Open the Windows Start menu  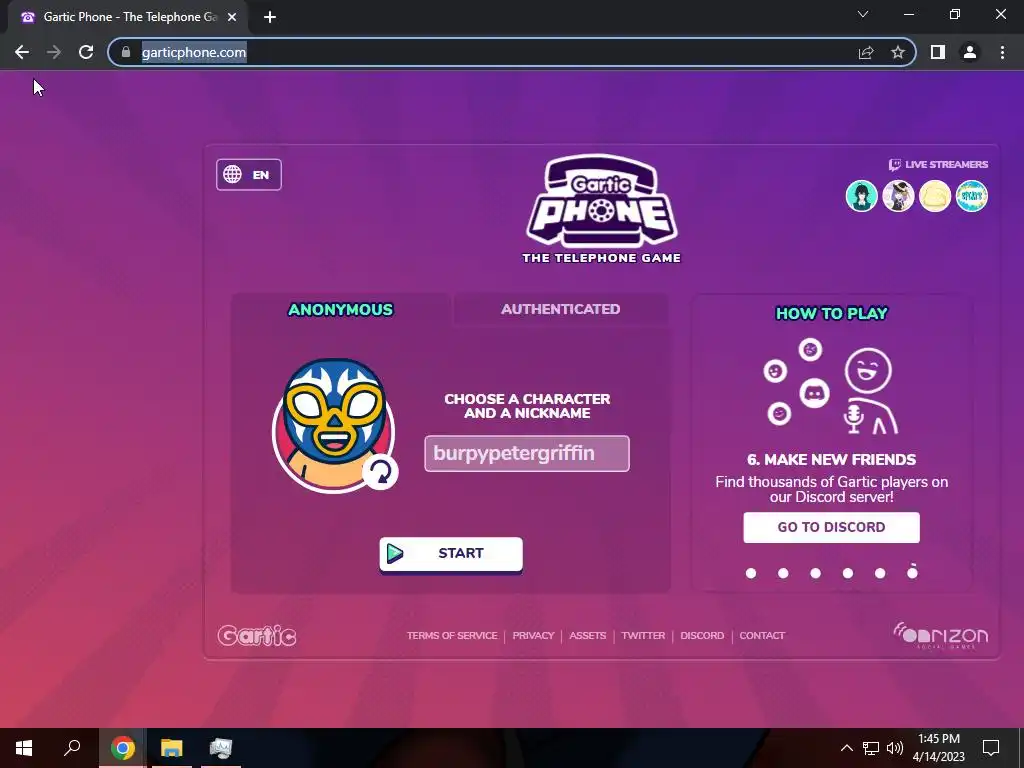(24, 748)
